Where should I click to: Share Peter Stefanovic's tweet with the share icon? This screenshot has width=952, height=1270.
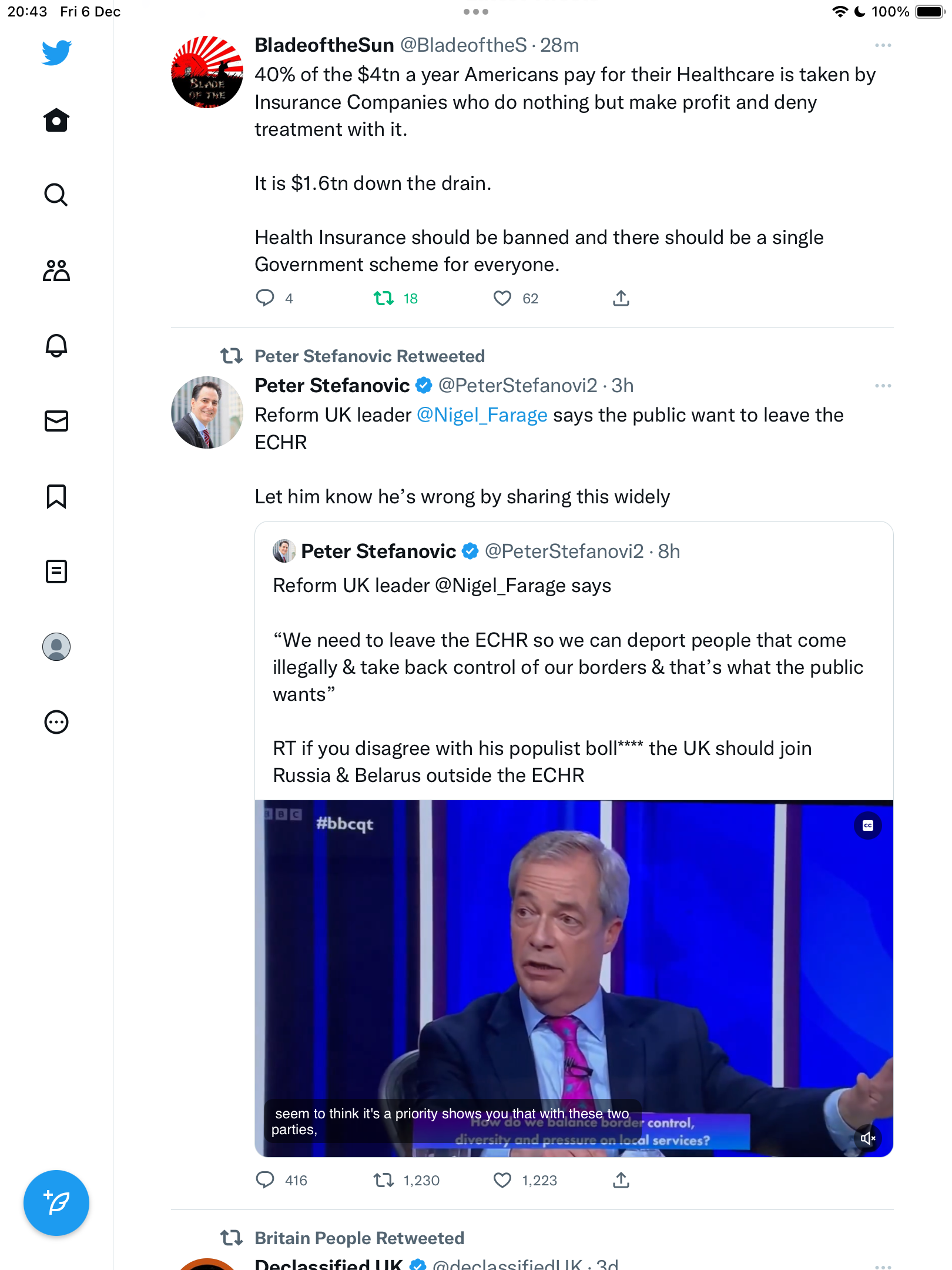pyautogui.click(x=621, y=1180)
